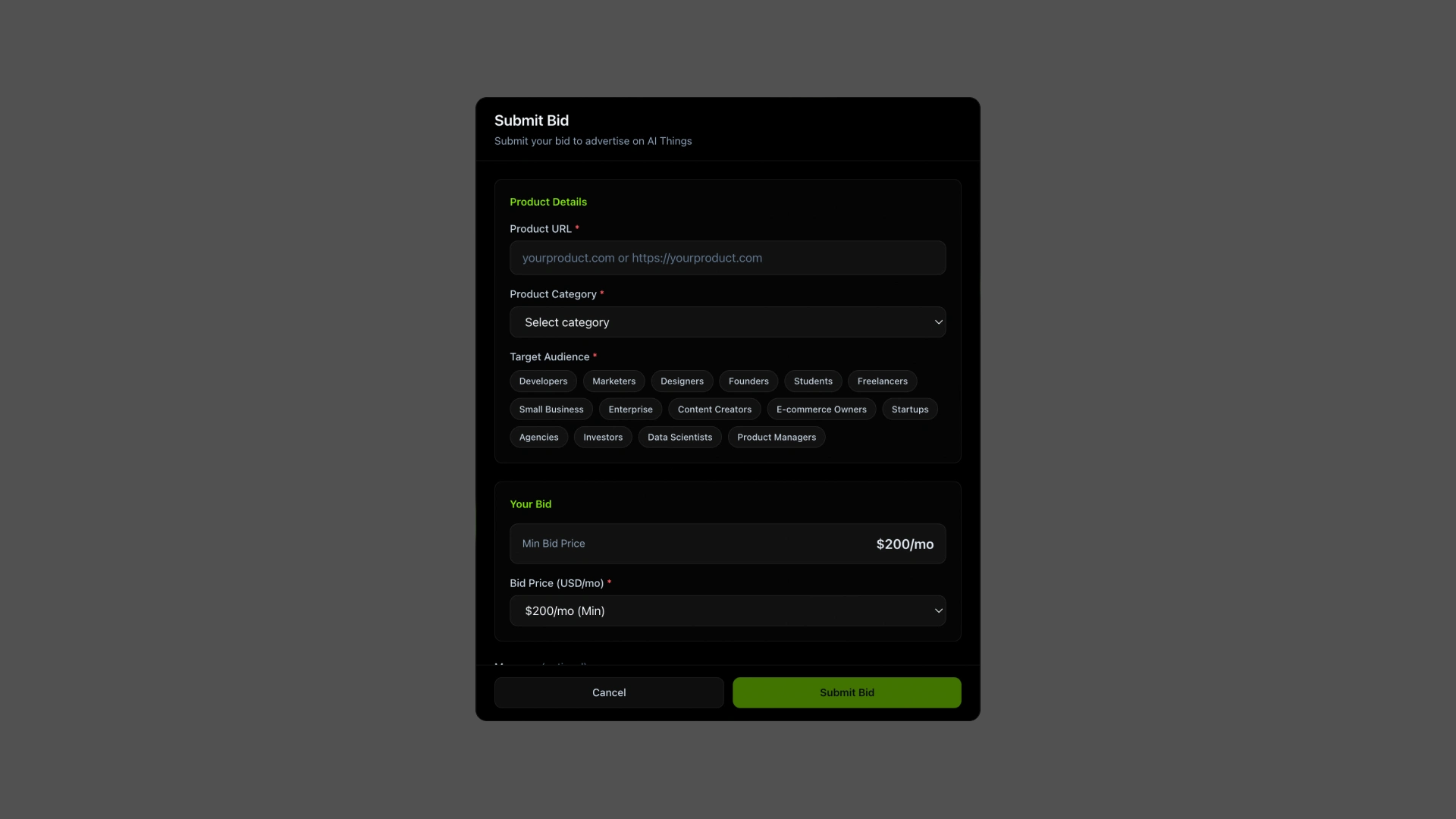
Task: Select the E-commerce Owners audience tag
Action: [x=821, y=409]
